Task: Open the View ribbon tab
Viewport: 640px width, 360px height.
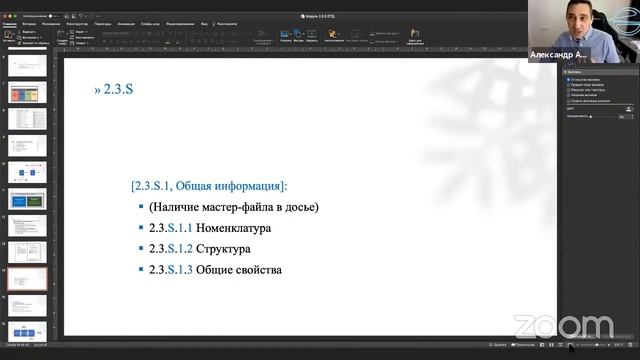Action: coord(204,24)
